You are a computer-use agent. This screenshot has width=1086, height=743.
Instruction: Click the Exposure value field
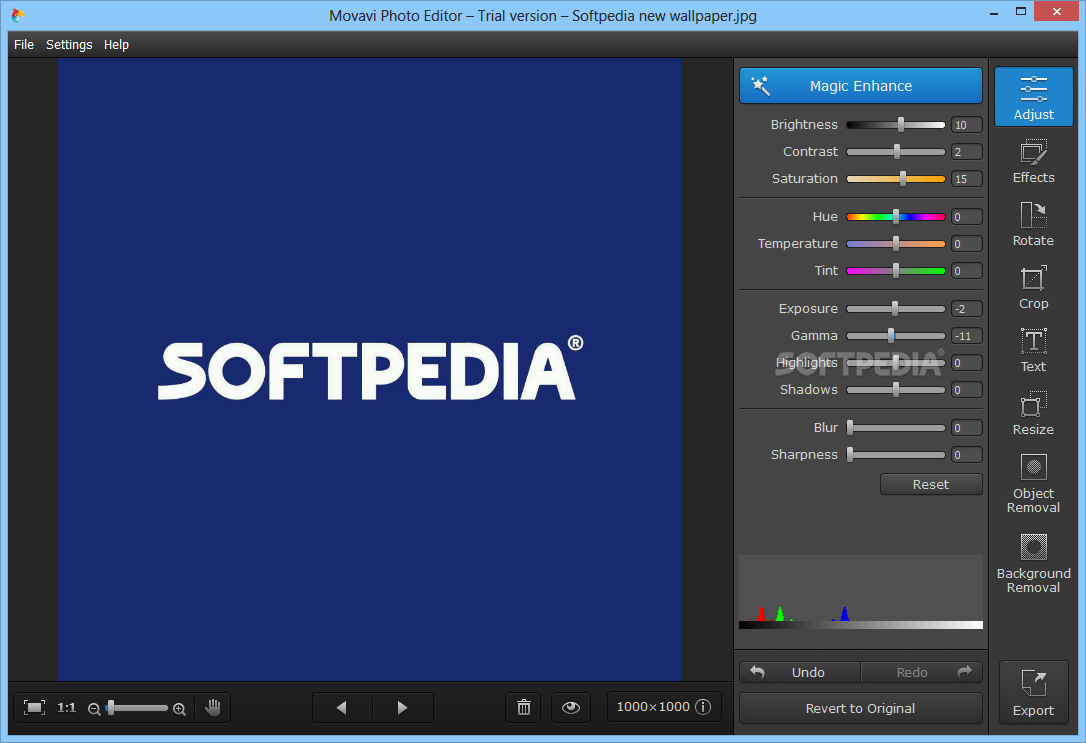967,309
